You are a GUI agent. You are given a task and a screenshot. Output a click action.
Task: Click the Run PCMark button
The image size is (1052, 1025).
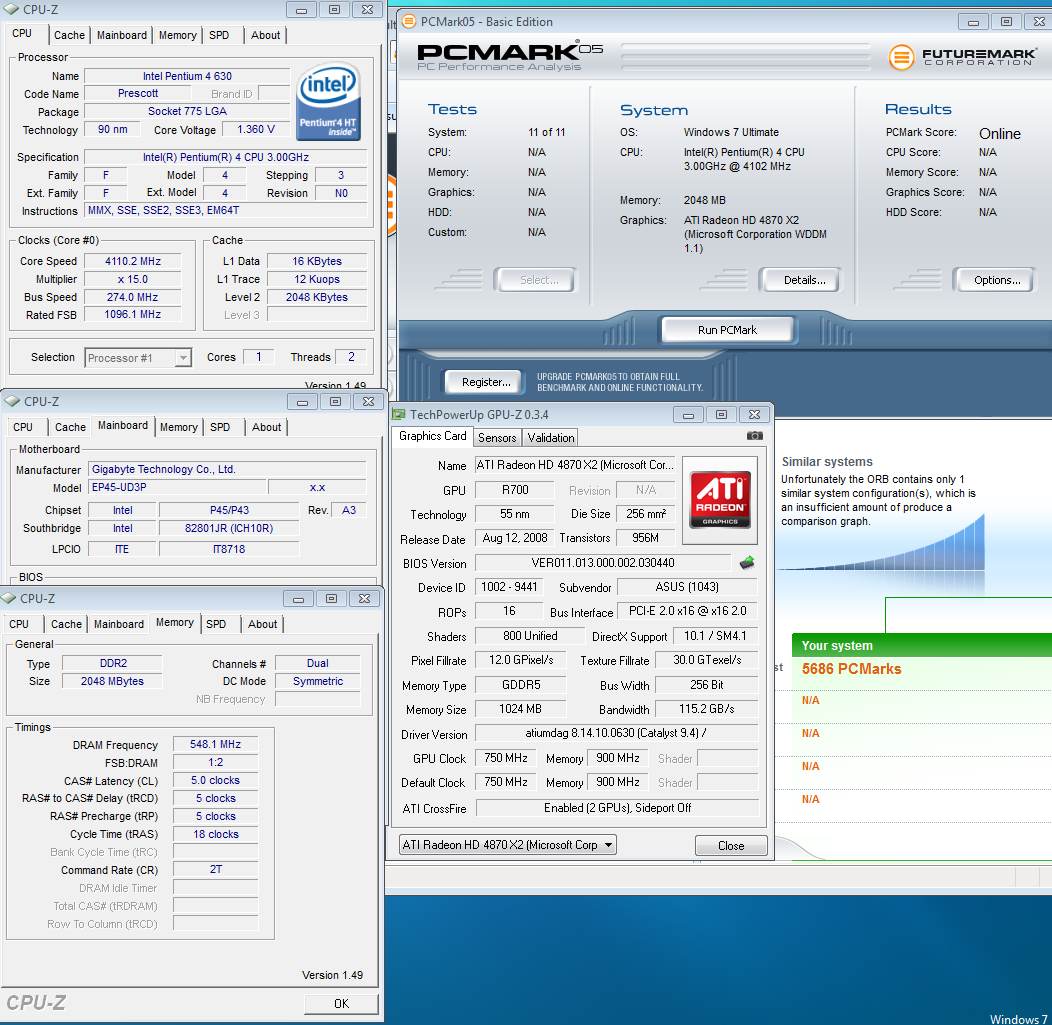click(727, 330)
